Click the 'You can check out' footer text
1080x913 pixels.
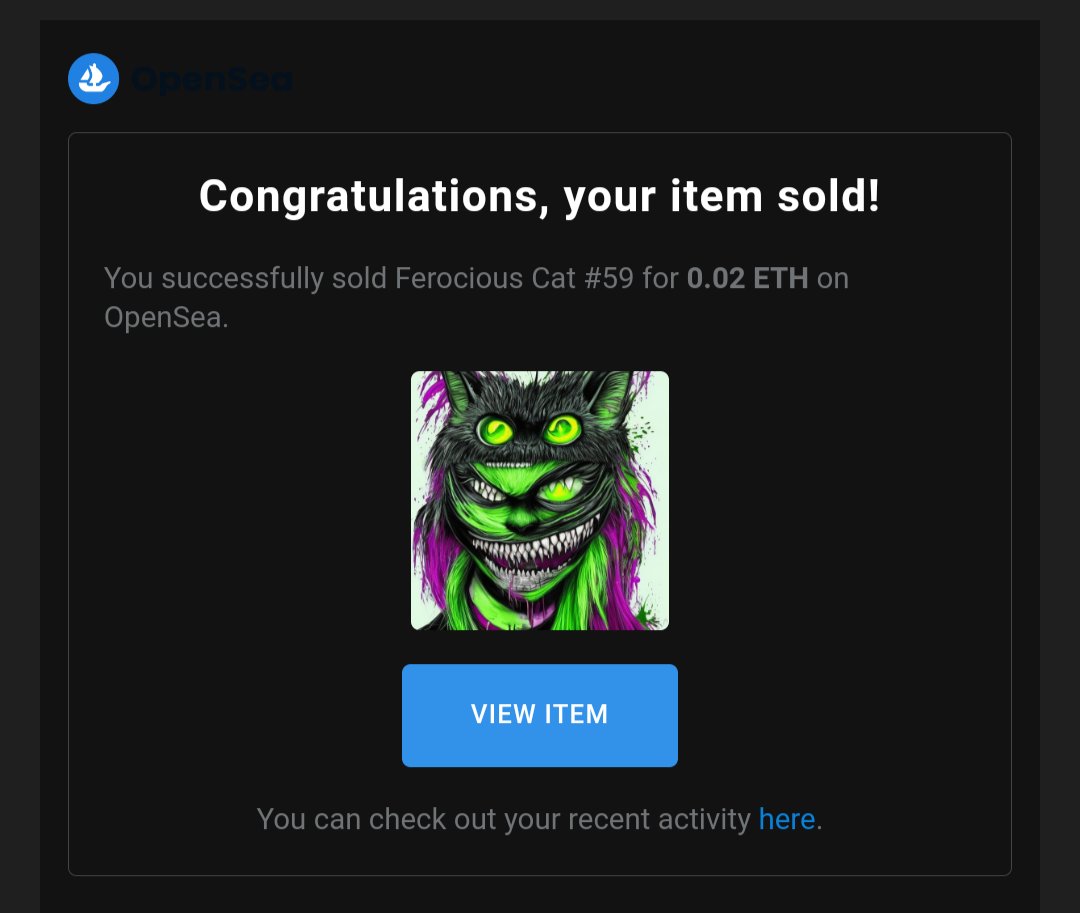point(376,819)
